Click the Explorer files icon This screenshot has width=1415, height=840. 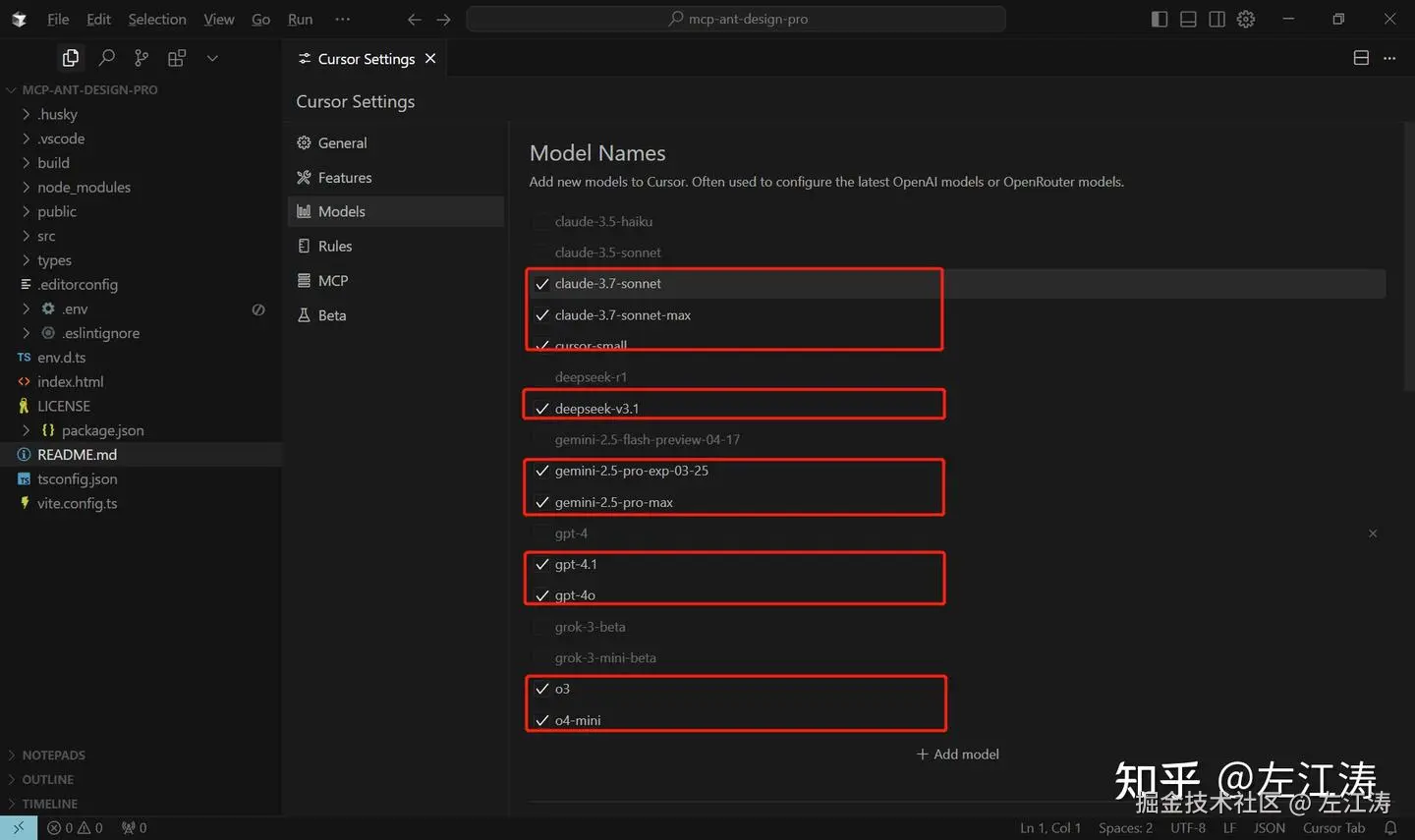(71, 59)
